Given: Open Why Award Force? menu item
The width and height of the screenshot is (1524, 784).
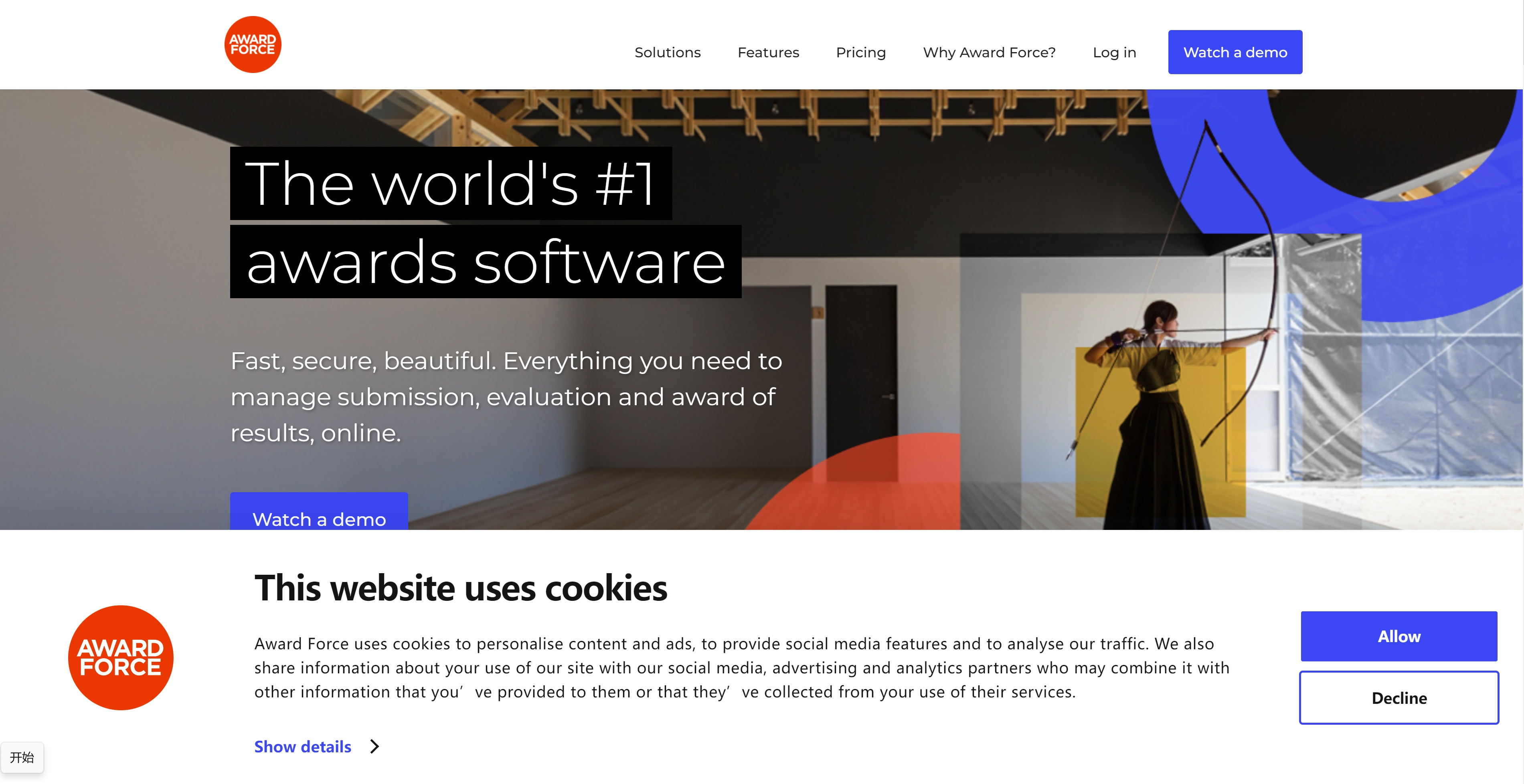Looking at the screenshot, I should (989, 53).
